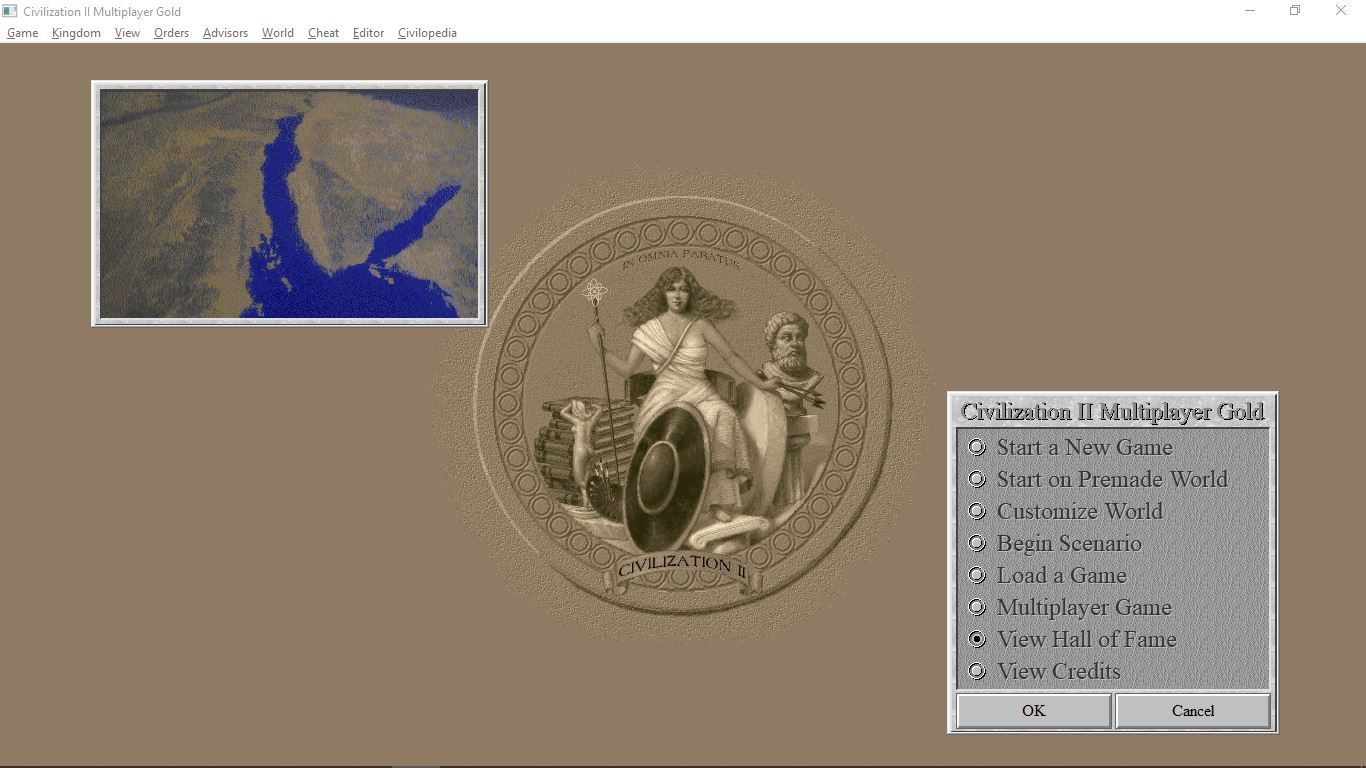Close the Civilization II window

tap(1341, 11)
